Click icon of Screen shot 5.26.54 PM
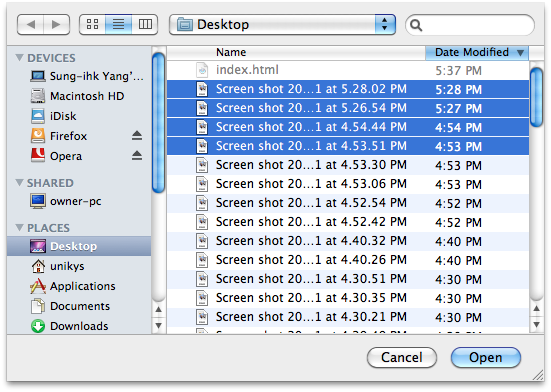 click(x=202, y=108)
